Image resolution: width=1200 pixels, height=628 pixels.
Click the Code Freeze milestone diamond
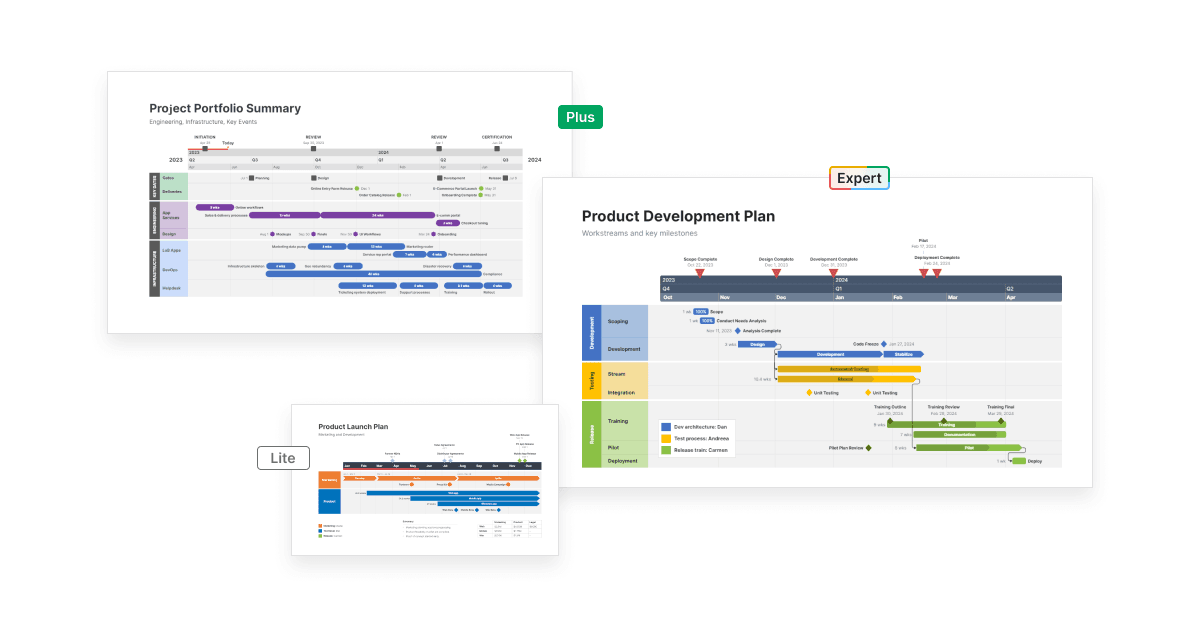pyautogui.click(x=883, y=344)
